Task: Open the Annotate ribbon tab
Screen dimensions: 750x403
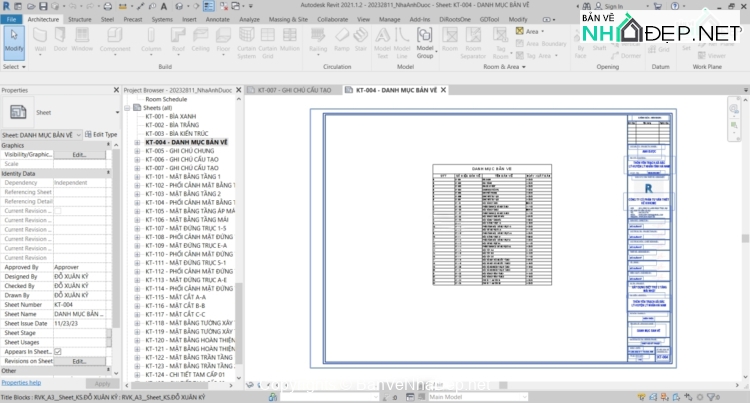Action: pyautogui.click(x=219, y=18)
